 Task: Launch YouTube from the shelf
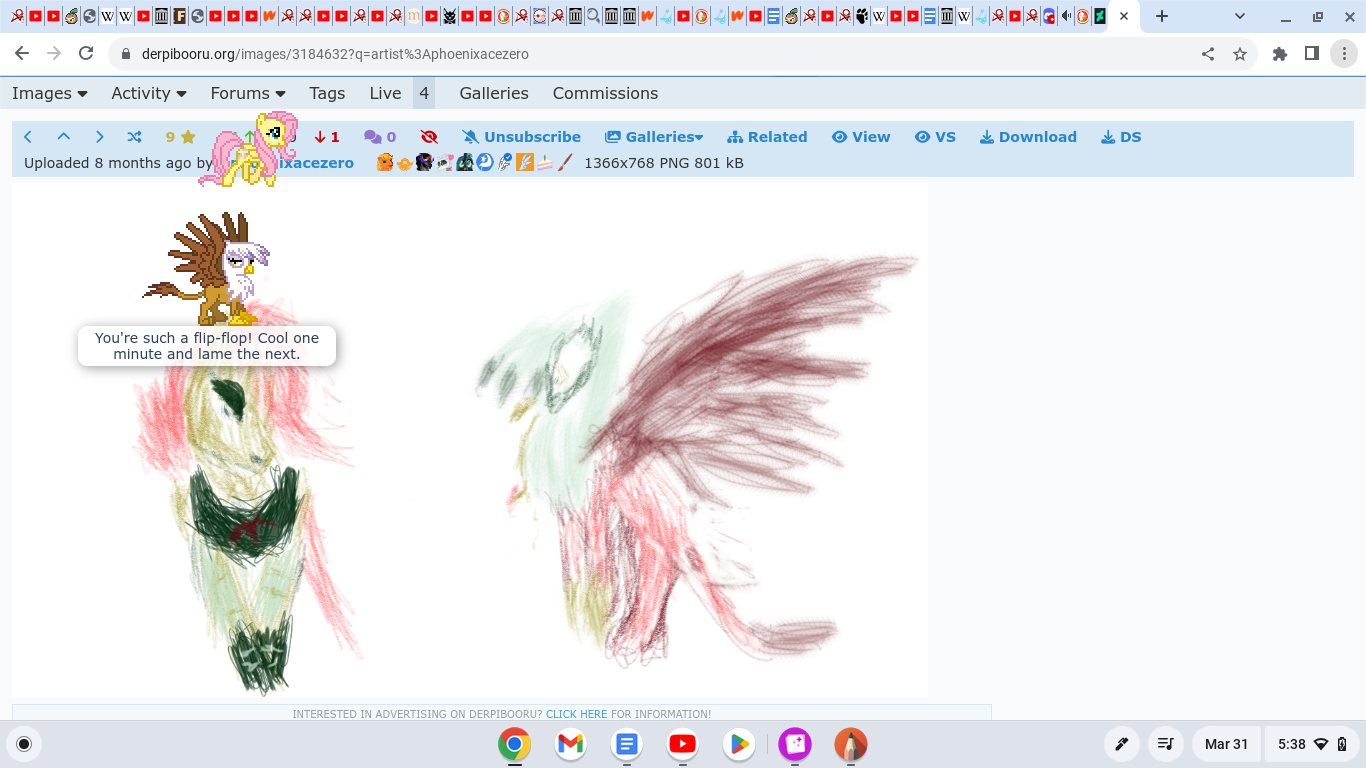(683, 744)
